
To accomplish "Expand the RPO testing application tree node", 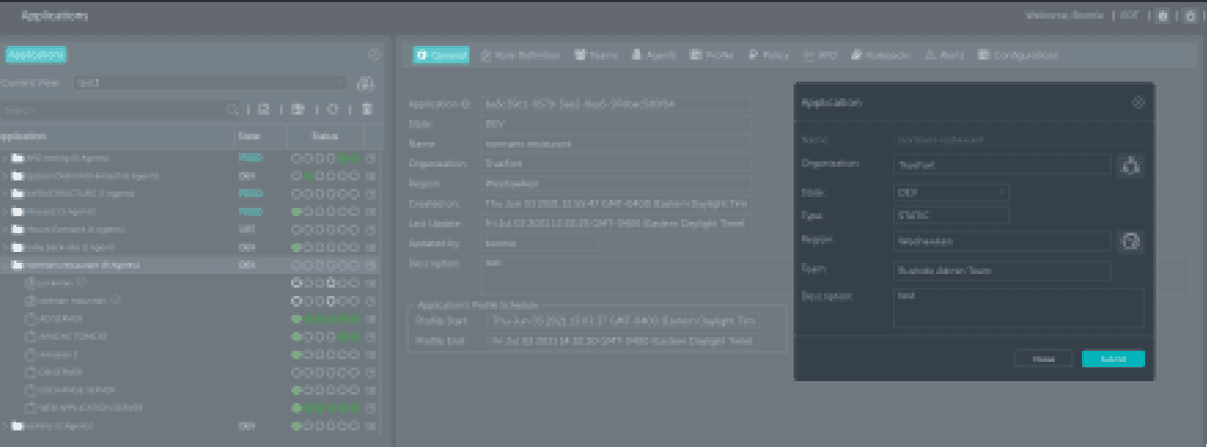I will [5, 158].
